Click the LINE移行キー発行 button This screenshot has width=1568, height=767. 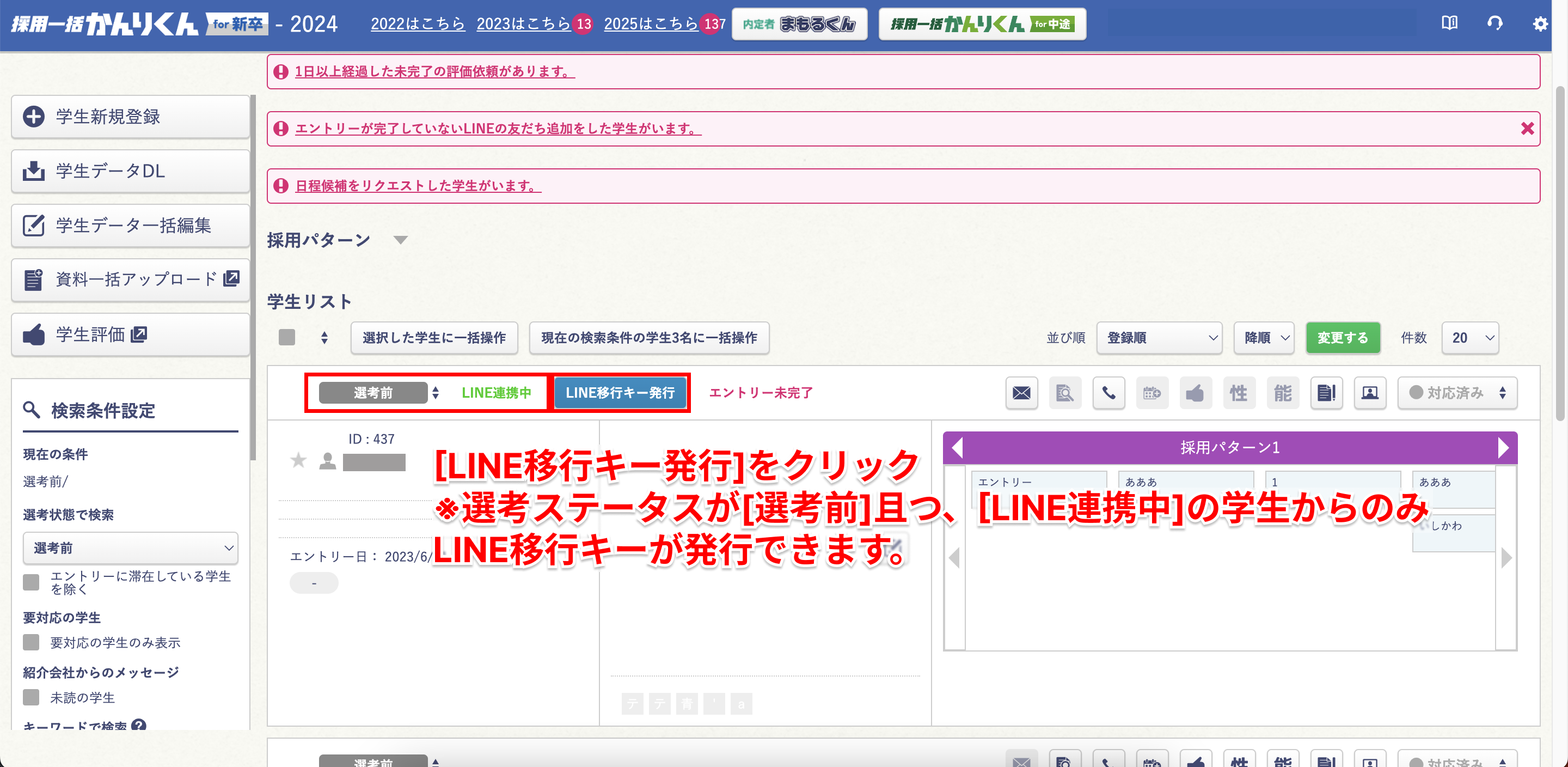(620, 393)
